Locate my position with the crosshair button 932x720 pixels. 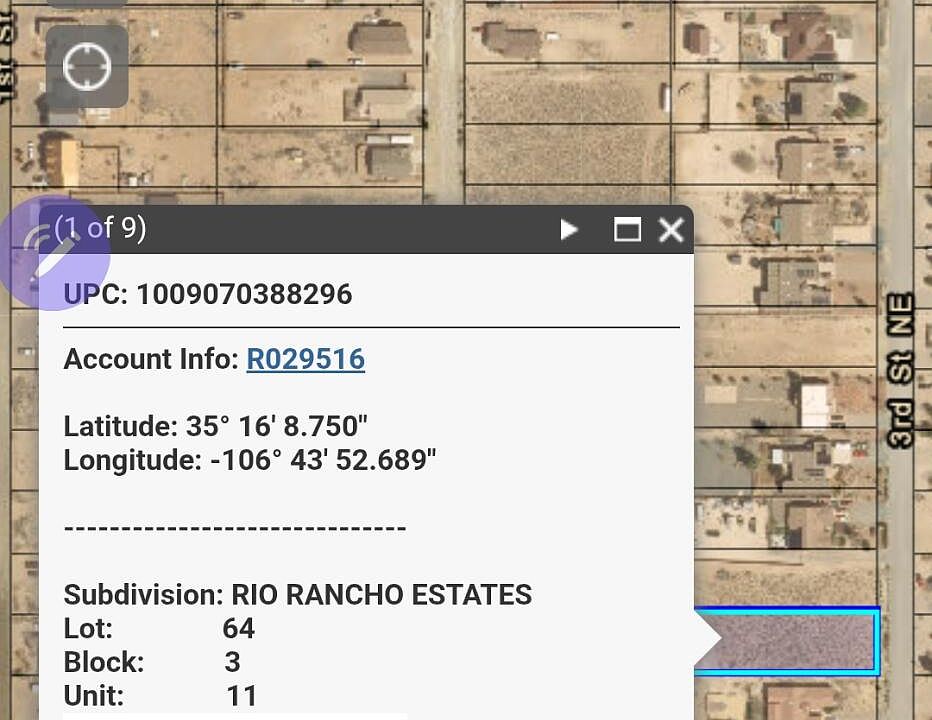87,66
